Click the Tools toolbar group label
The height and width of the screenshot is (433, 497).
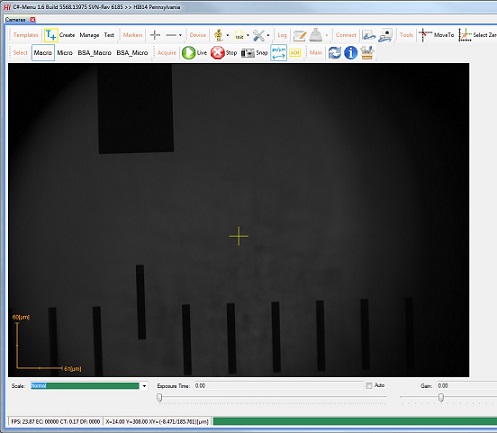(x=406, y=35)
